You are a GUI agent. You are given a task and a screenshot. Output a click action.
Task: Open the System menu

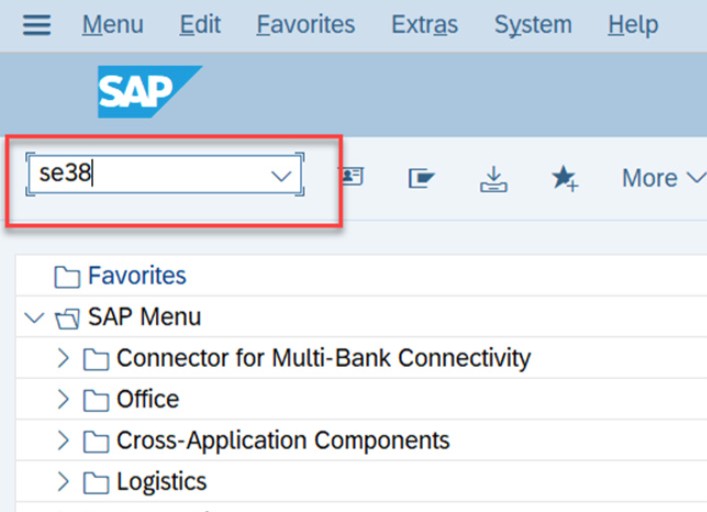pyautogui.click(x=532, y=25)
